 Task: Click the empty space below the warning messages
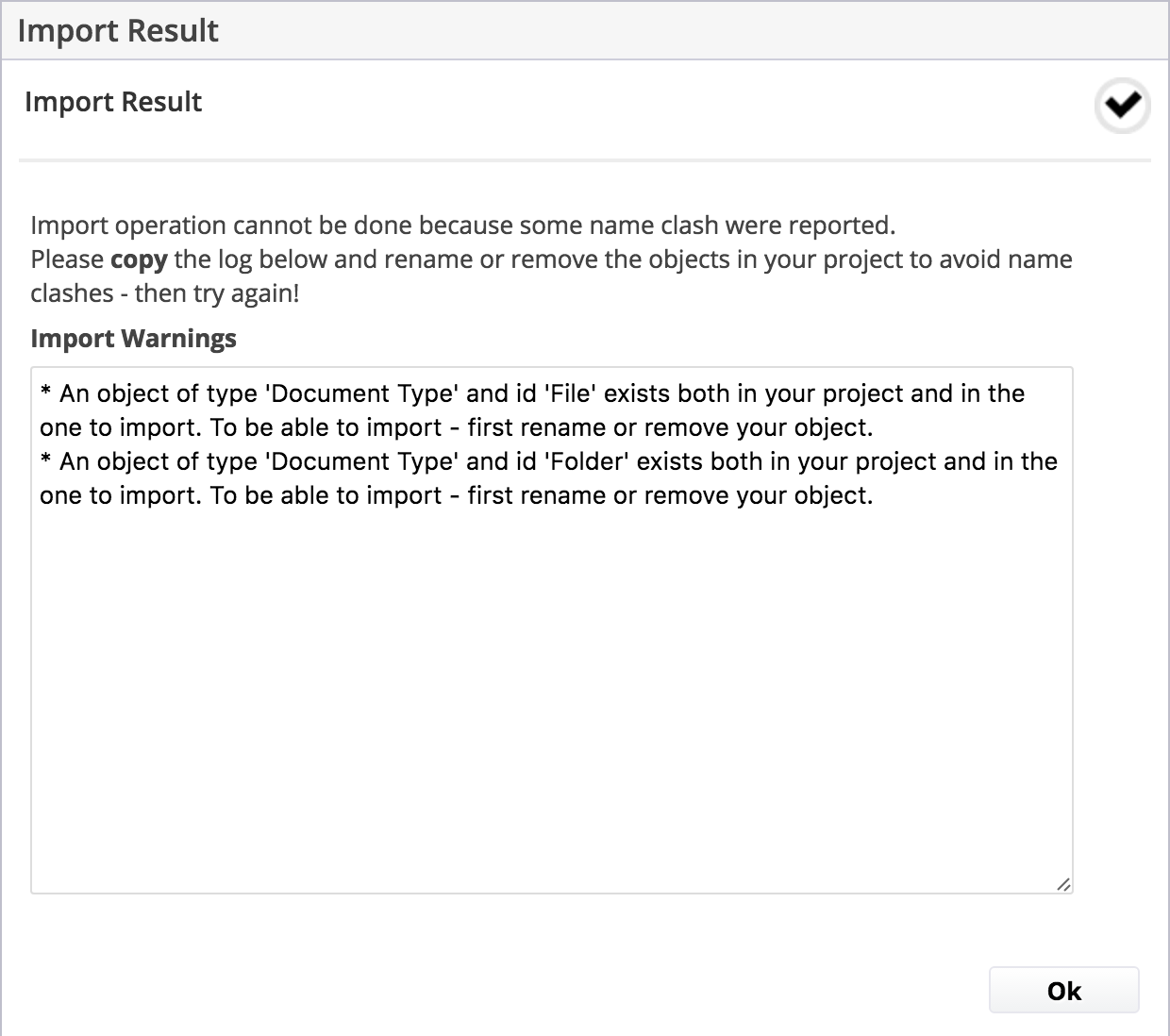[x=552, y=698]
